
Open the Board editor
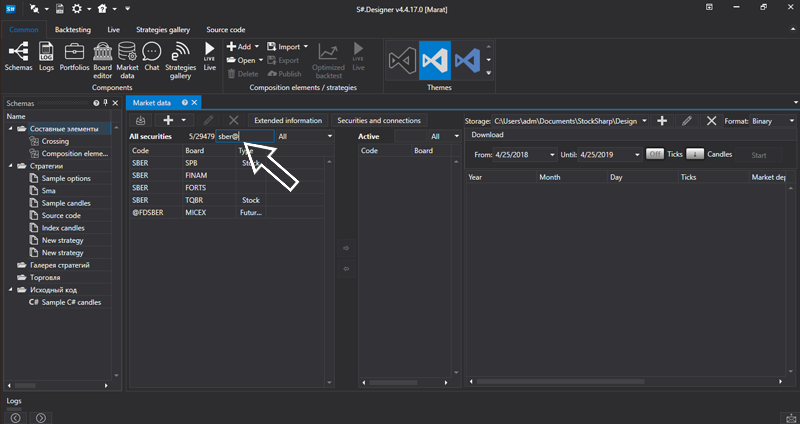click(103, 56)
